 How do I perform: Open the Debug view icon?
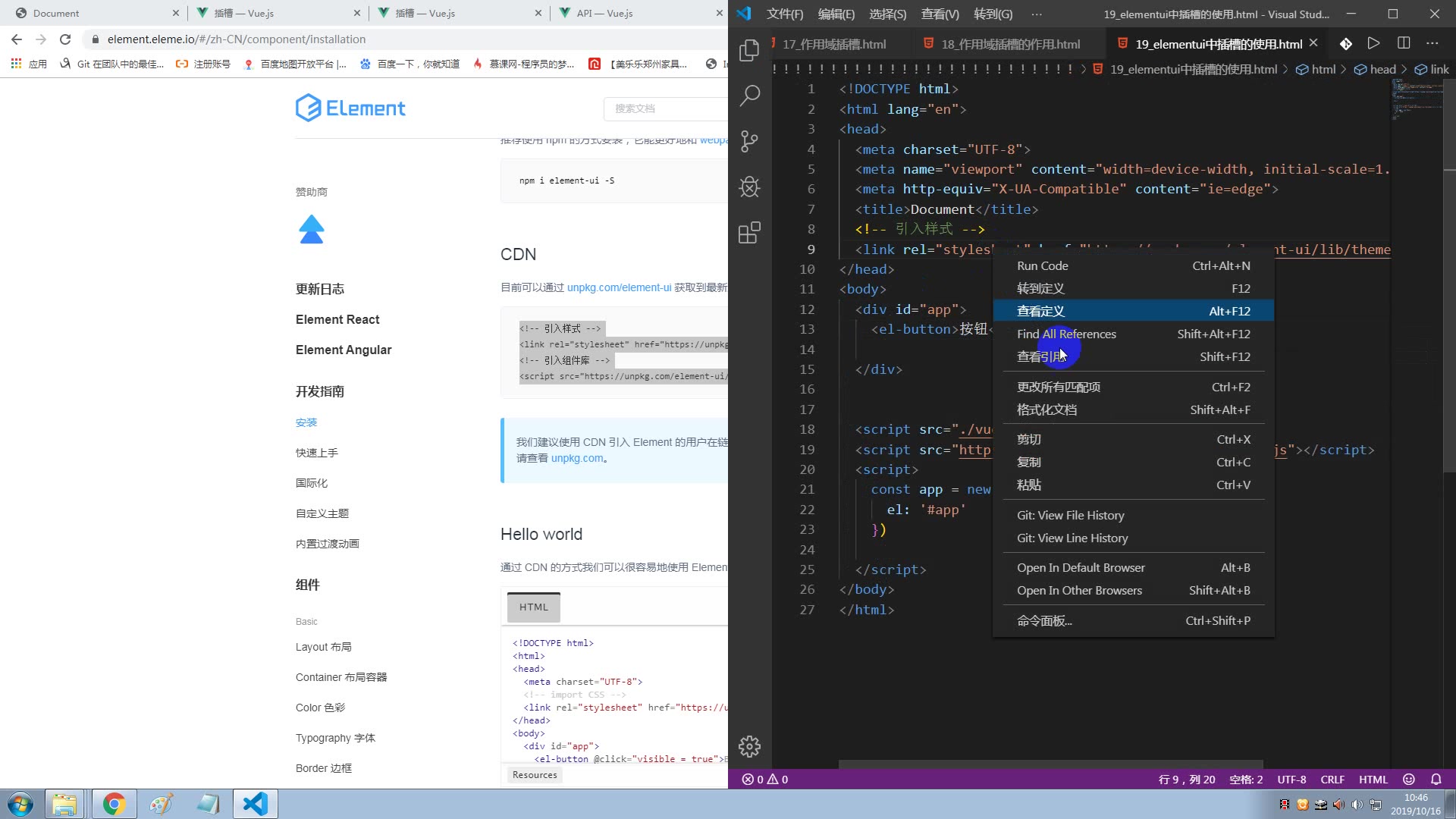(749, 187)
